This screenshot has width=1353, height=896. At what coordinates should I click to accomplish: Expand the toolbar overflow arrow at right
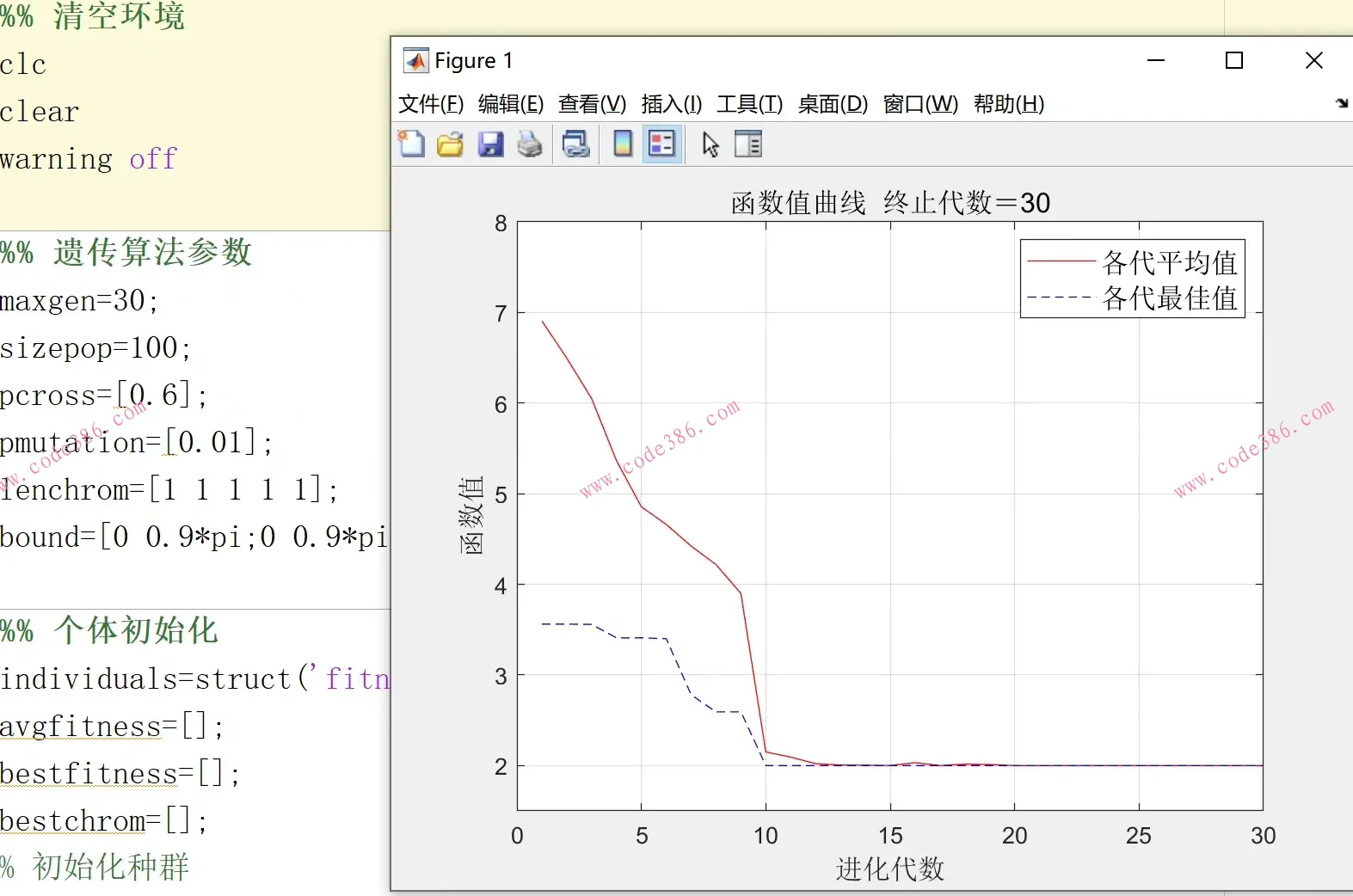1341,103
